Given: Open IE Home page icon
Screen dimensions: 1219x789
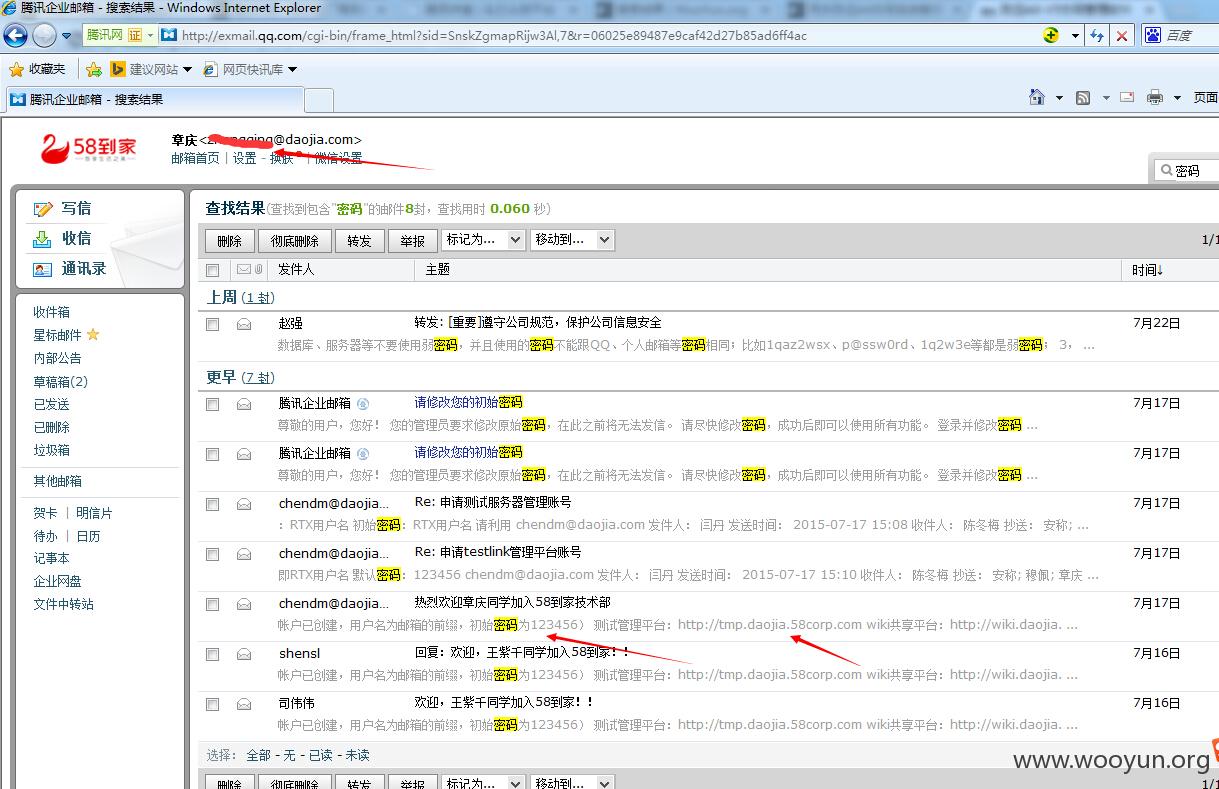Looking at the screenshot, I should 1037,97.
